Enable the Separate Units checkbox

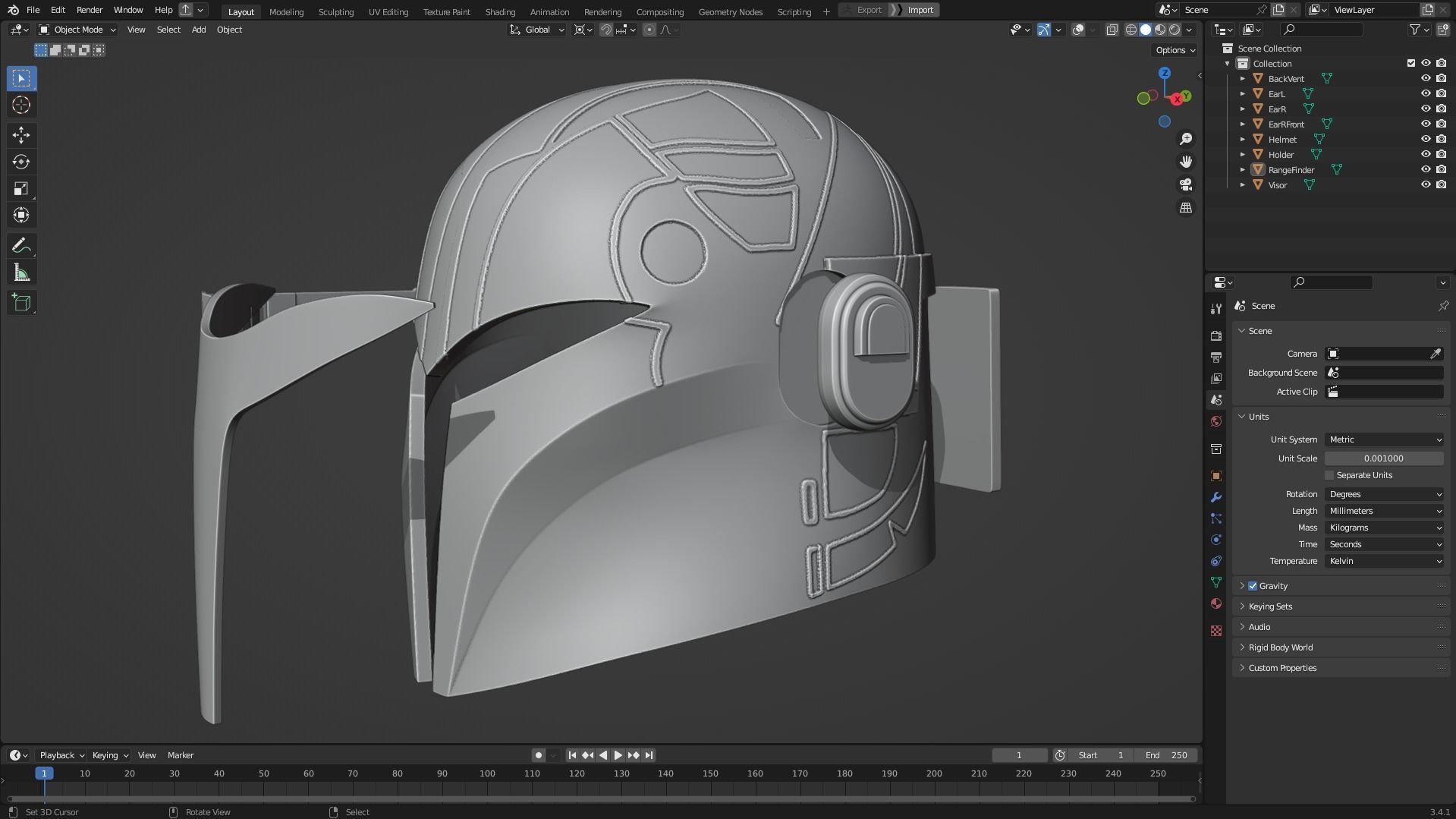pyautogui.click(x=1329, y=475)
